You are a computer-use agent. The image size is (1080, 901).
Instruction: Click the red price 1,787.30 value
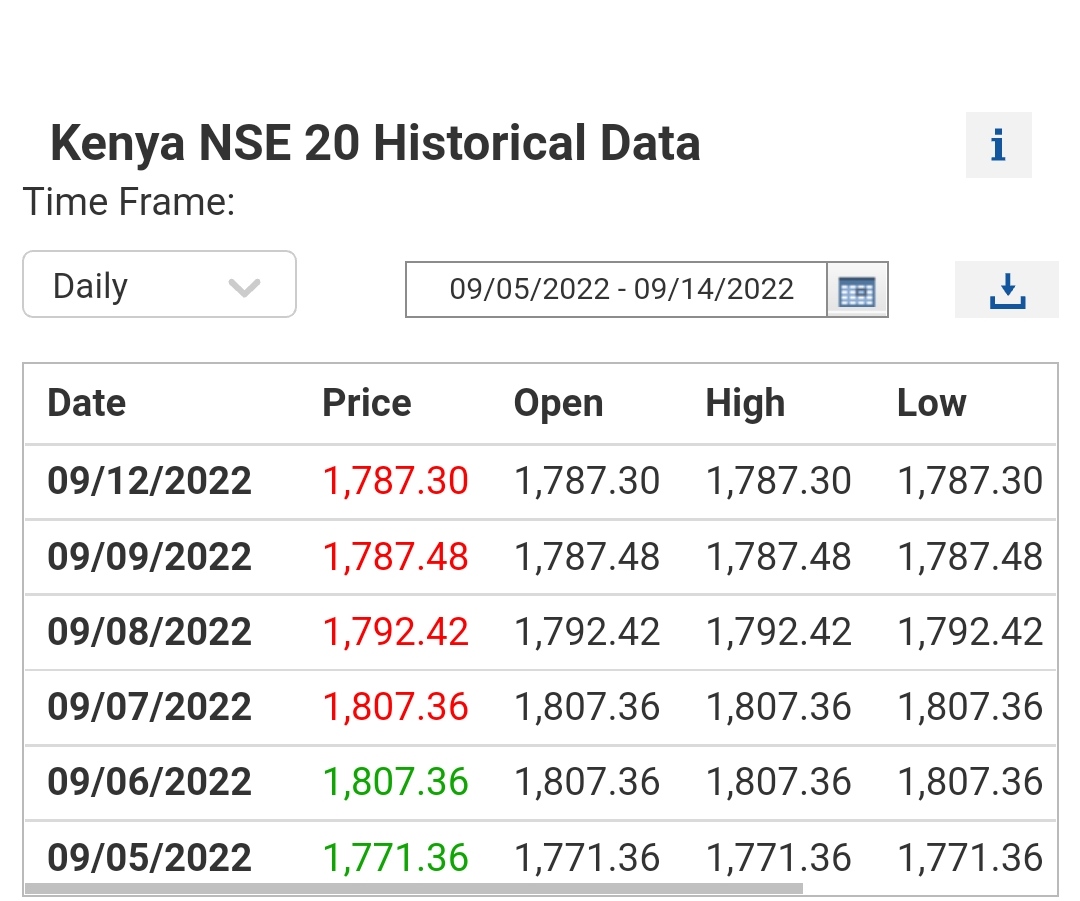[395, 481]
